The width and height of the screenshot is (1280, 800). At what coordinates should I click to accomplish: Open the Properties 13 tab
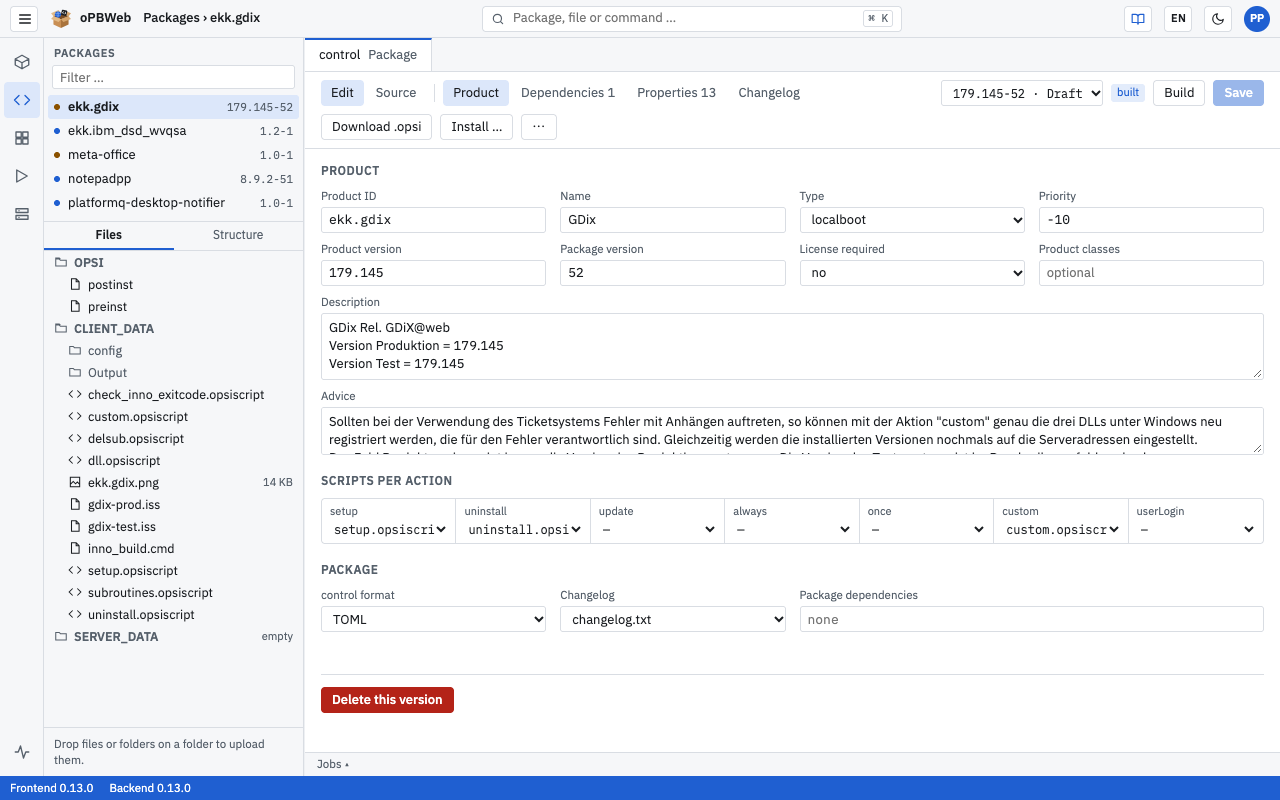(x=676, y=93)
